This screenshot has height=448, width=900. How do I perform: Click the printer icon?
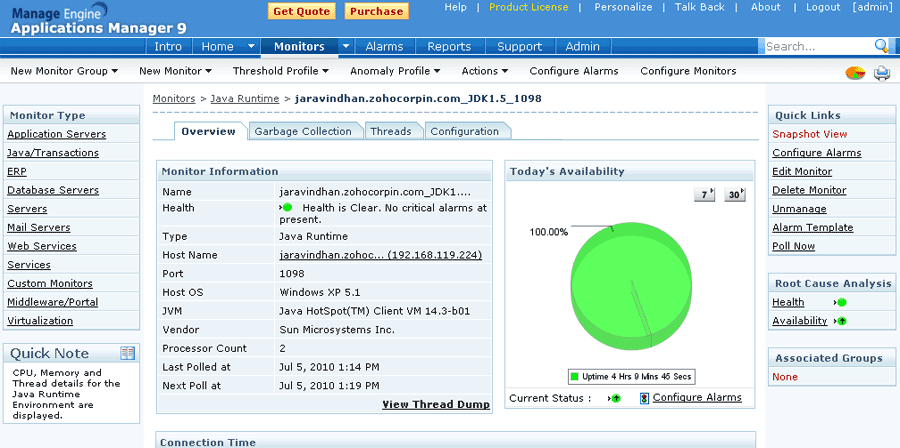pyautogui.click(x=882, y=73)
